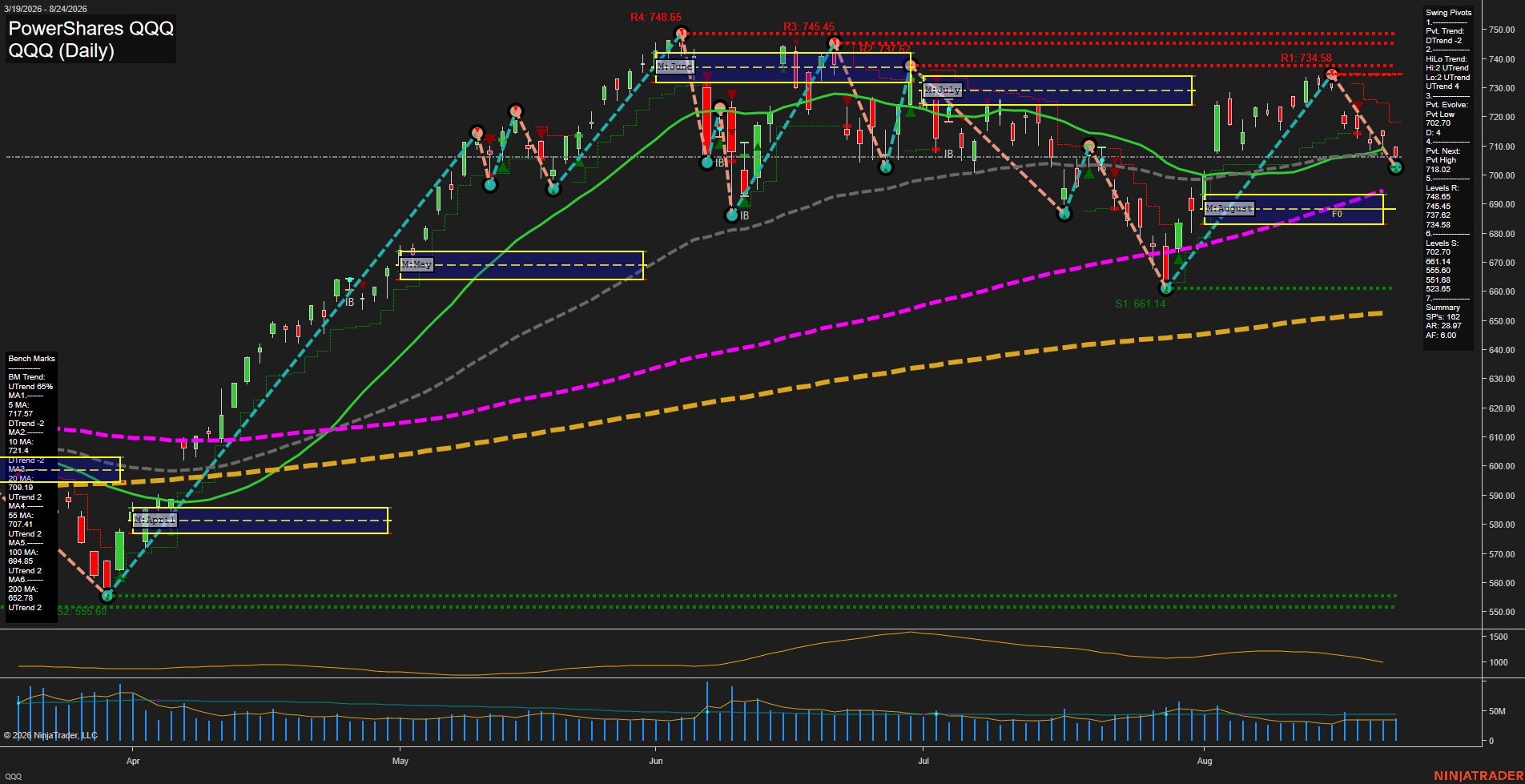Click the HiLo Trend entry
Screen dimensions: 1525x784
click(x=1447, y=73)
